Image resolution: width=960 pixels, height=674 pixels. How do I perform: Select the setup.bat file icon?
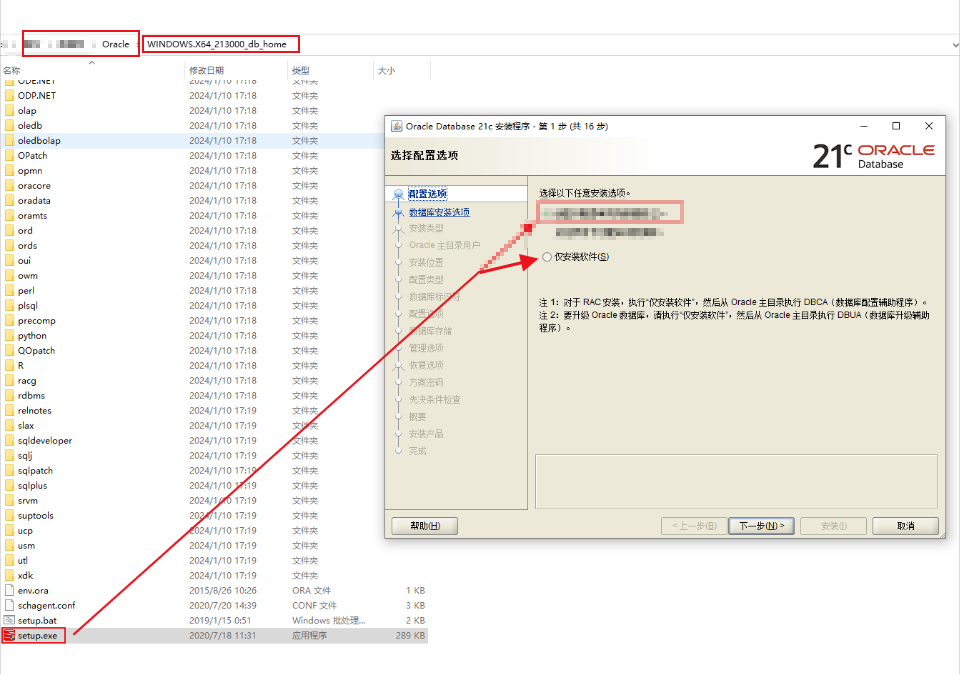pyautogui.click(x=9, y=620)
